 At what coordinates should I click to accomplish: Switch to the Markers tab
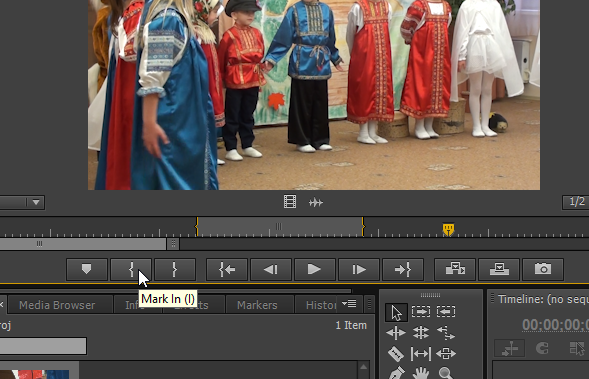pos(257,305)
